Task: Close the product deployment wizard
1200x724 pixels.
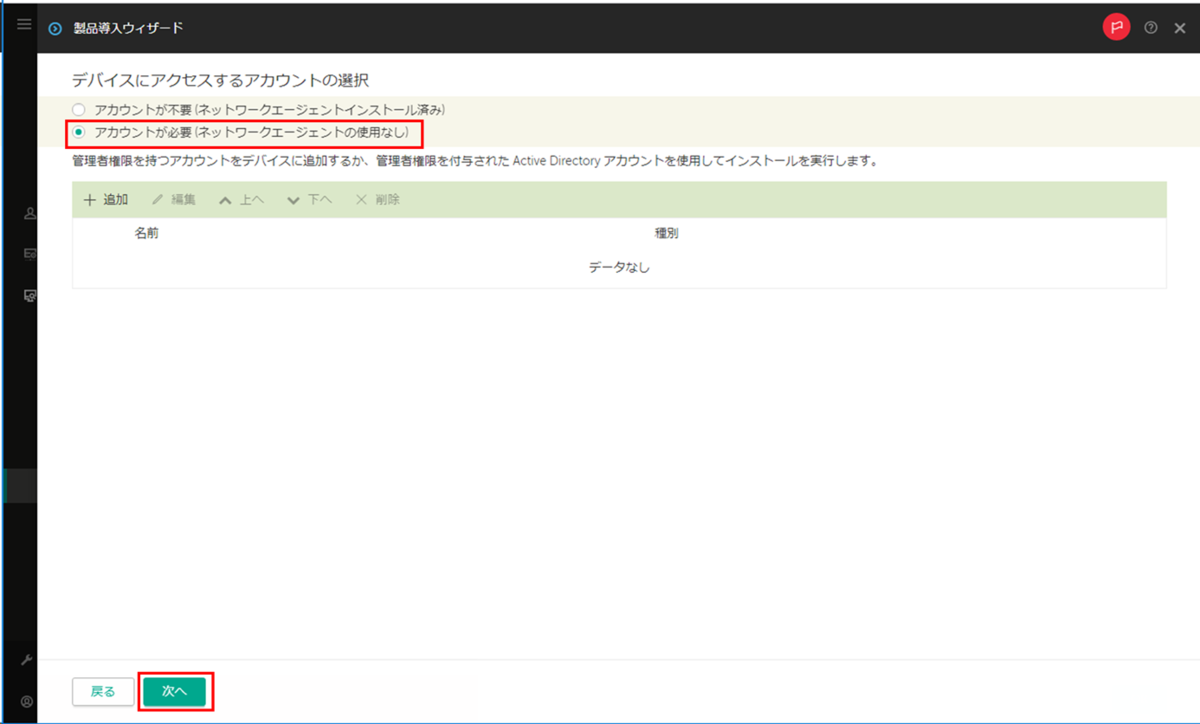Action: coord(1180,27)
